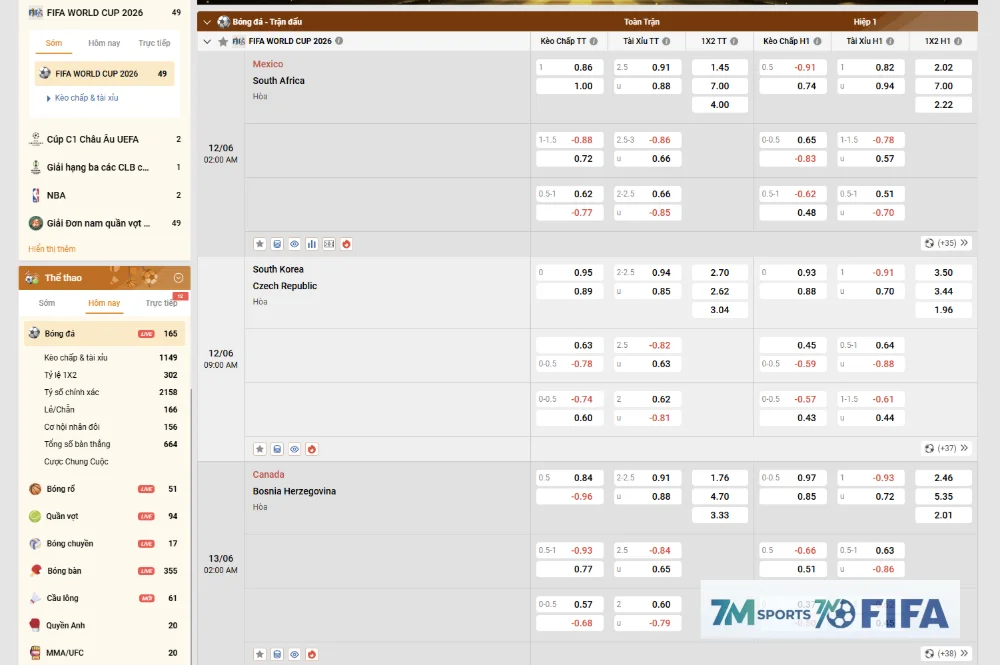Bet South Africa 1X2 odds 7.00 full-time
The width and height of the screenshot is (1000, 665).
719,86
